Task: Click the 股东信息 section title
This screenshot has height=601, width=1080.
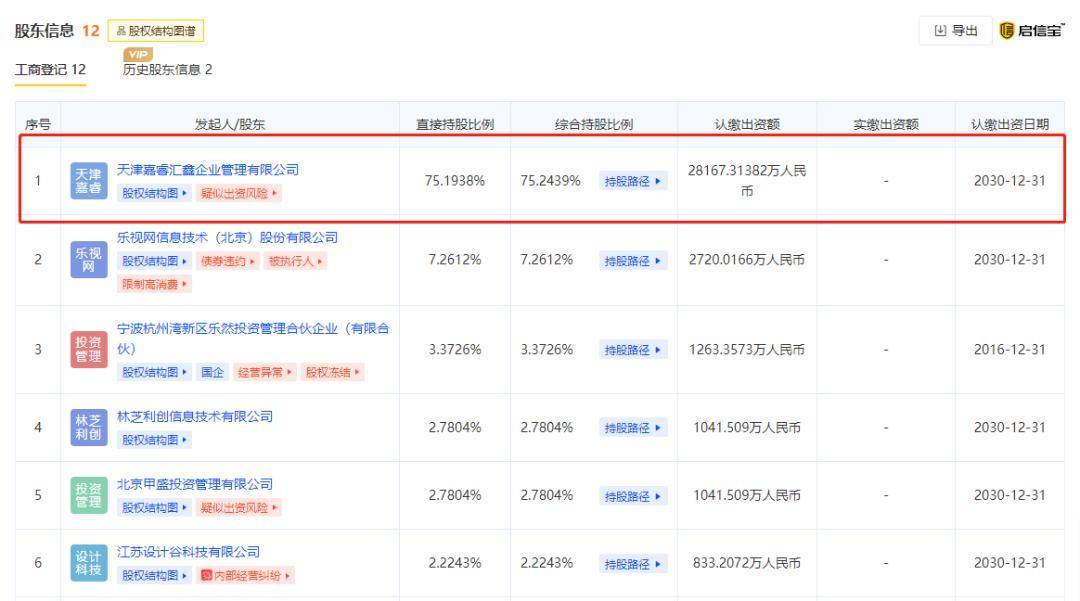Action: point(44,31)
